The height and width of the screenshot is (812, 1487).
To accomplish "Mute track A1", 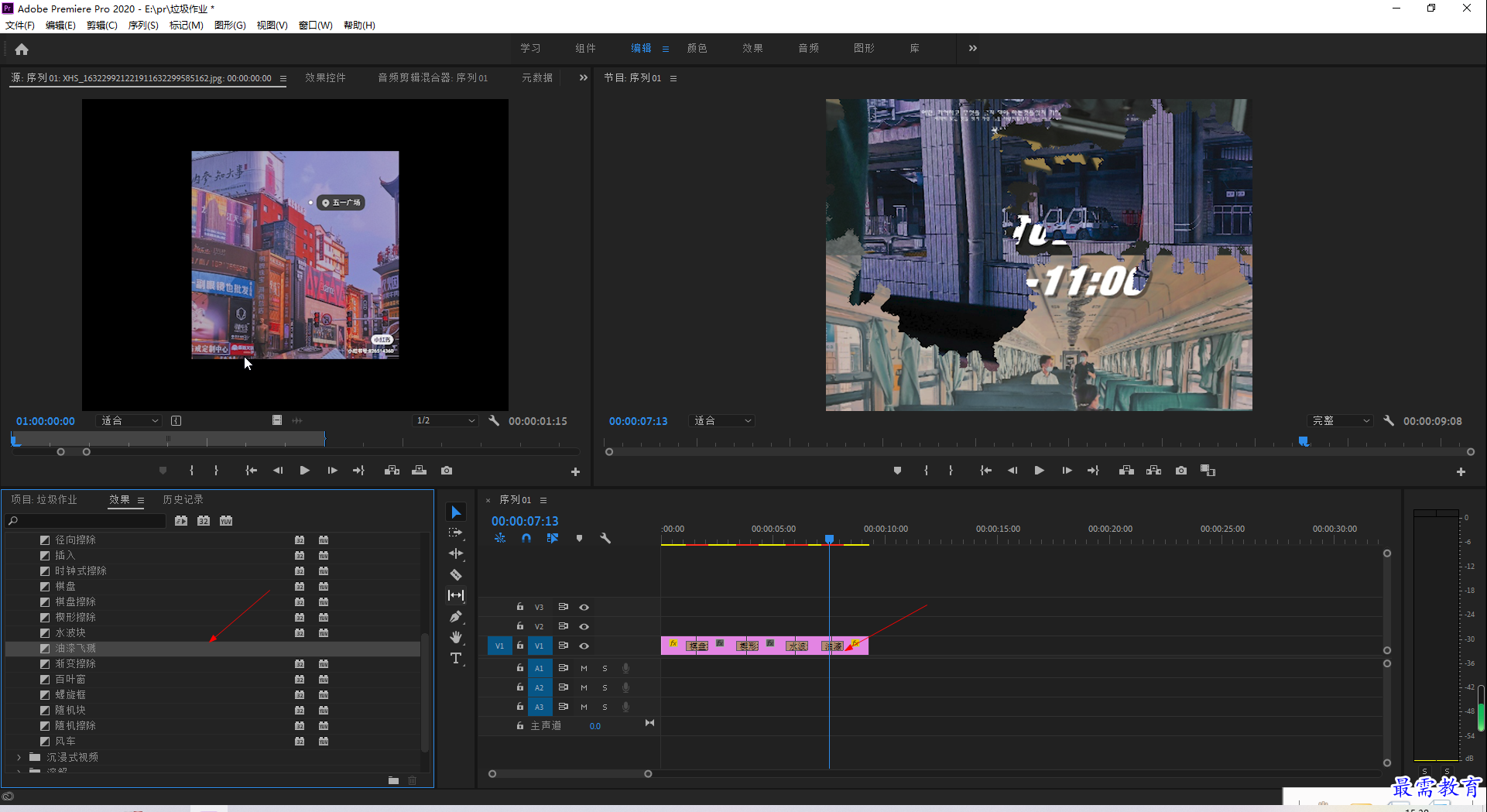I will pyautogui.click(x=584, y=668).
